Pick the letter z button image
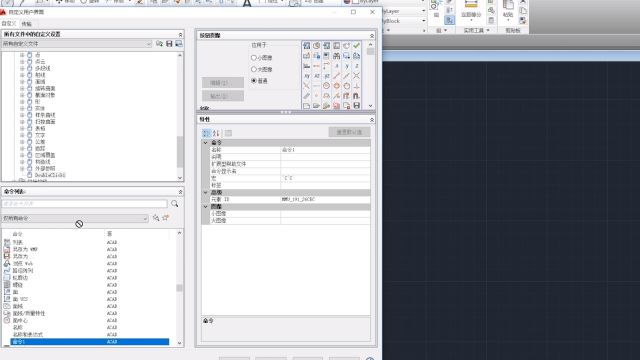Screen dimensions: 640x360 tap(356, 66)
